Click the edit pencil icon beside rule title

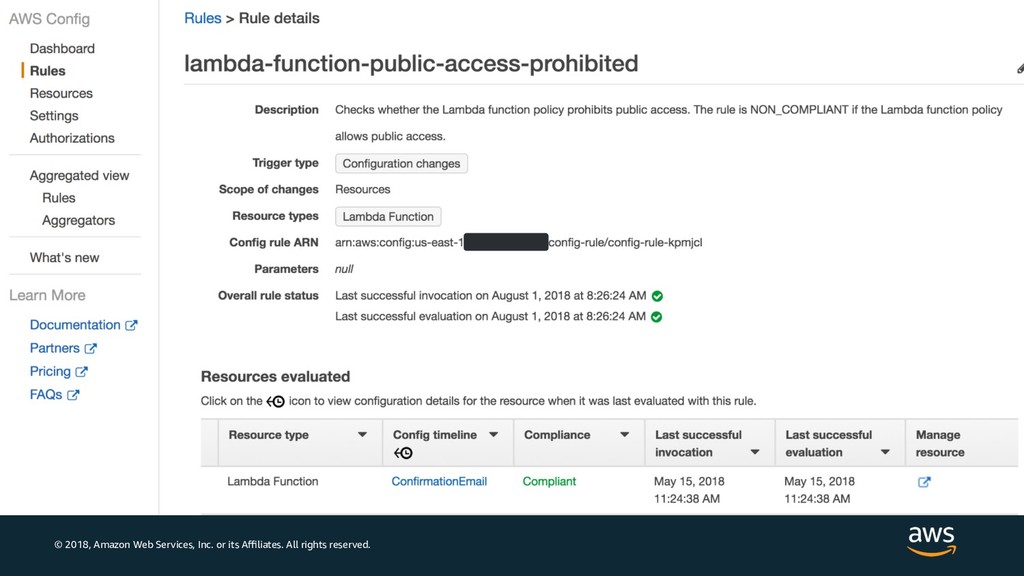[x=1019, y=69]
